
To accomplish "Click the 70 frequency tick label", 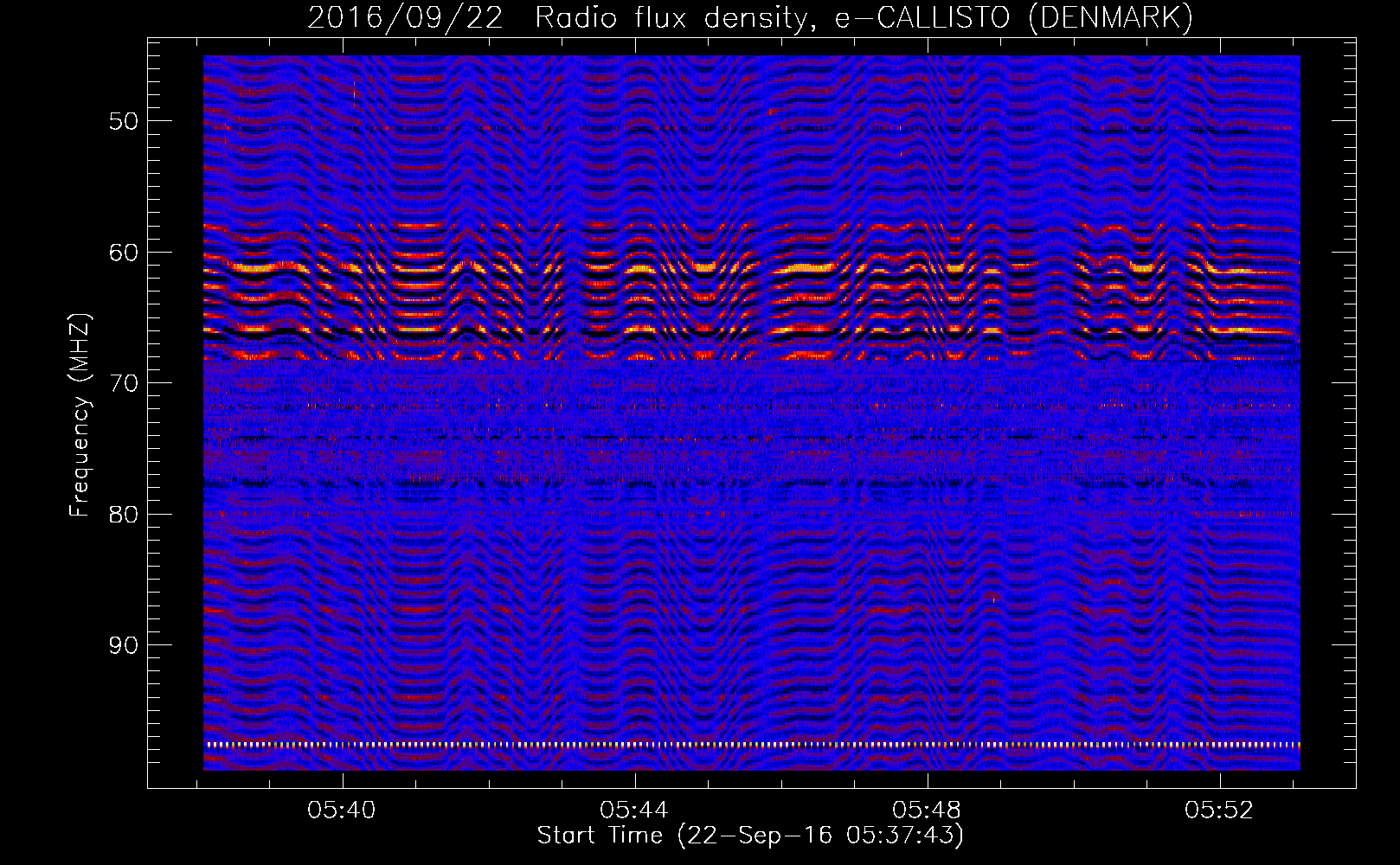I will pos(123,383).
